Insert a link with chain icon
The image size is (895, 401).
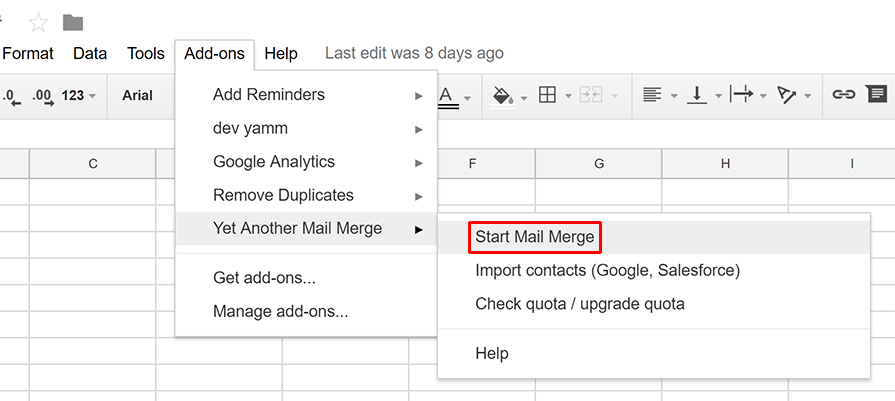pyautogui.click(x=844, y=95)
